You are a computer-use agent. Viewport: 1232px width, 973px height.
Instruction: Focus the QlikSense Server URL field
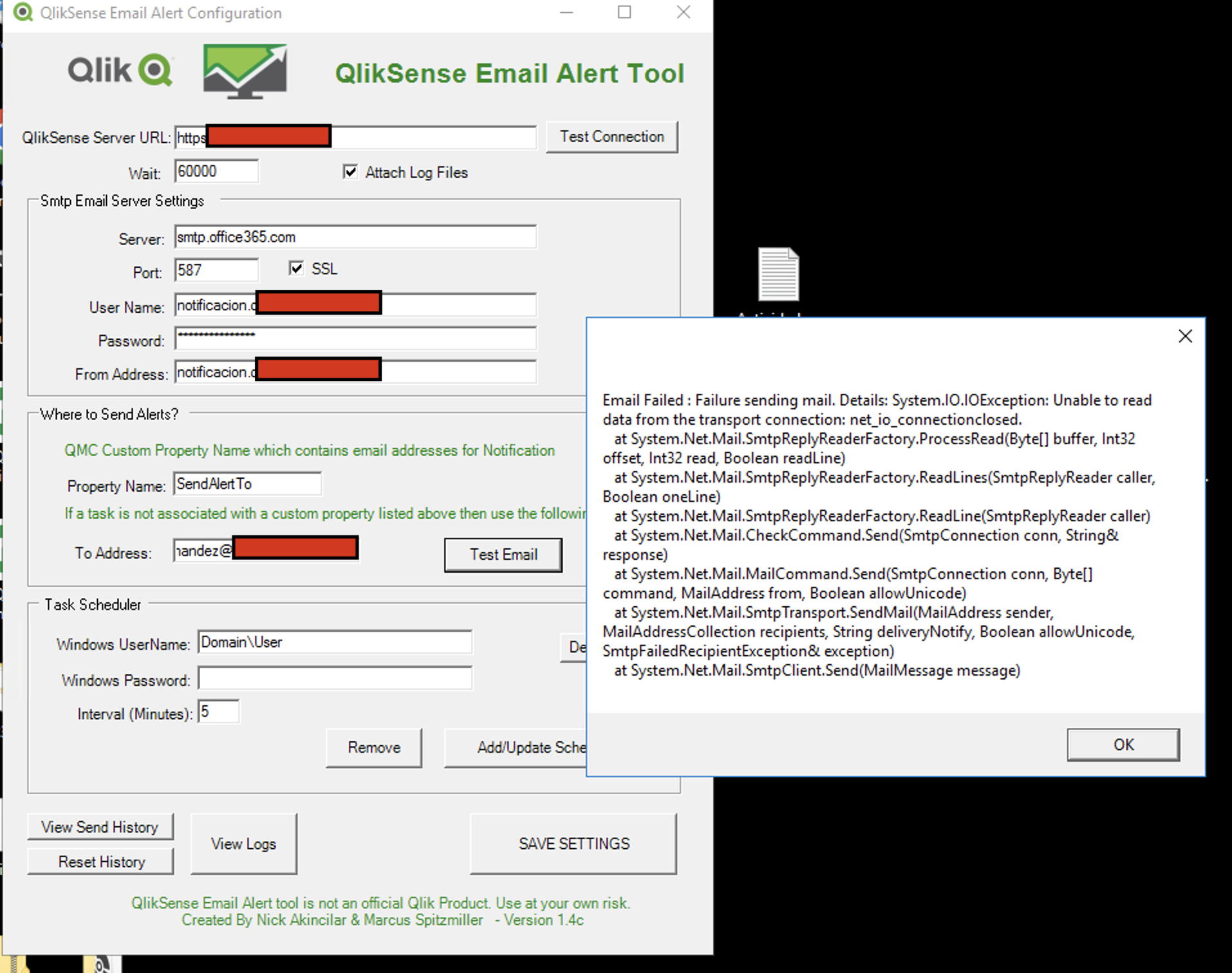point(355,137)
